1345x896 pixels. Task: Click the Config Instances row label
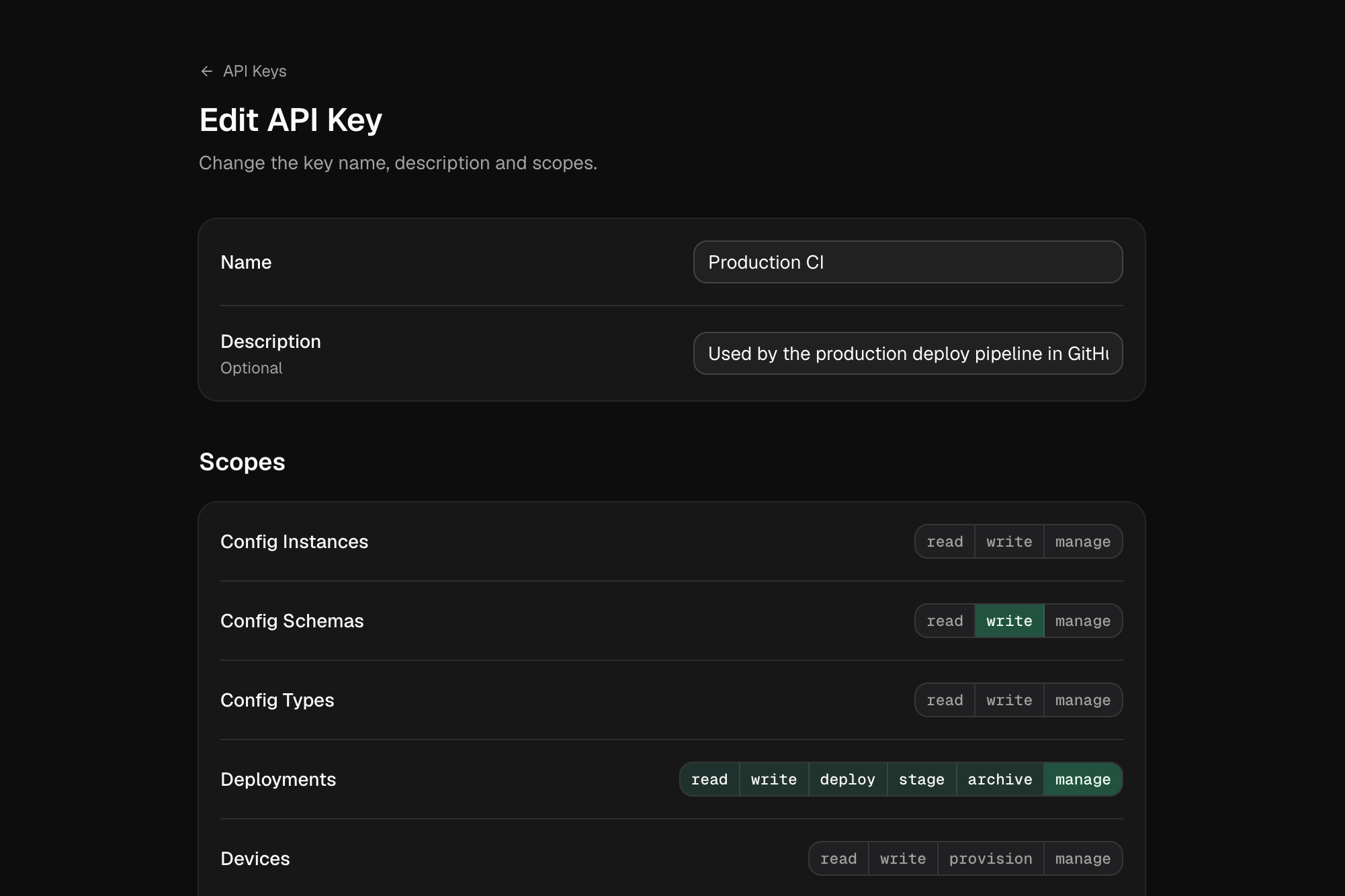point(294,541)
